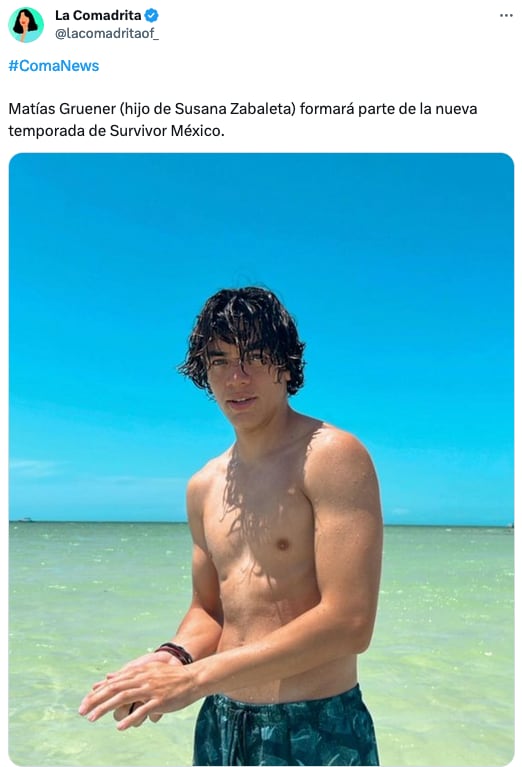This screenshot has height=767, width=522.
Task: Click the tweet text about Survivor México
Action: tap(243, 119)
